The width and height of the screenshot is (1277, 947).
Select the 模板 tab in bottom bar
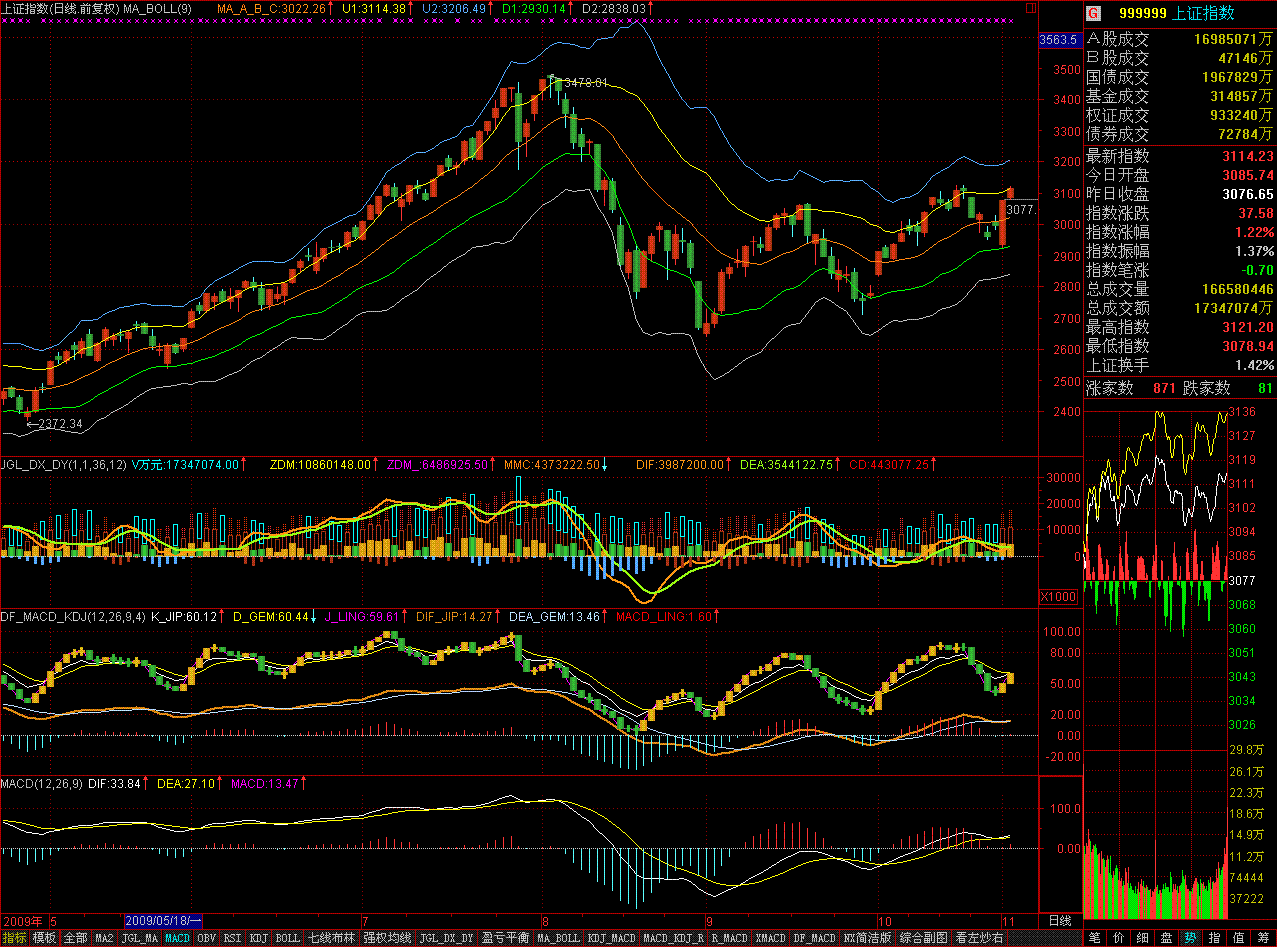coord(45,938)
